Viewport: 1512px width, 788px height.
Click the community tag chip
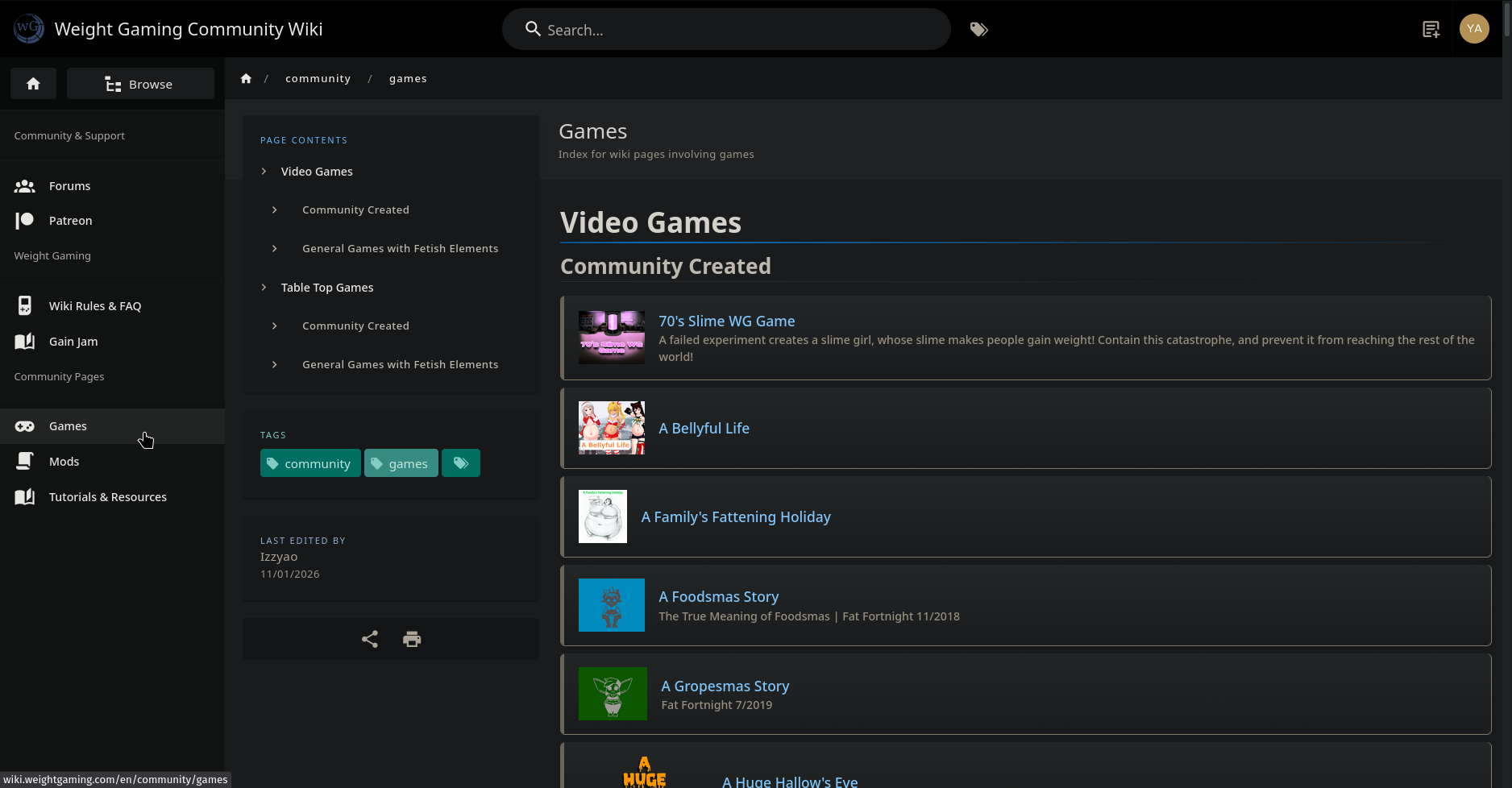tap(310, 463)
